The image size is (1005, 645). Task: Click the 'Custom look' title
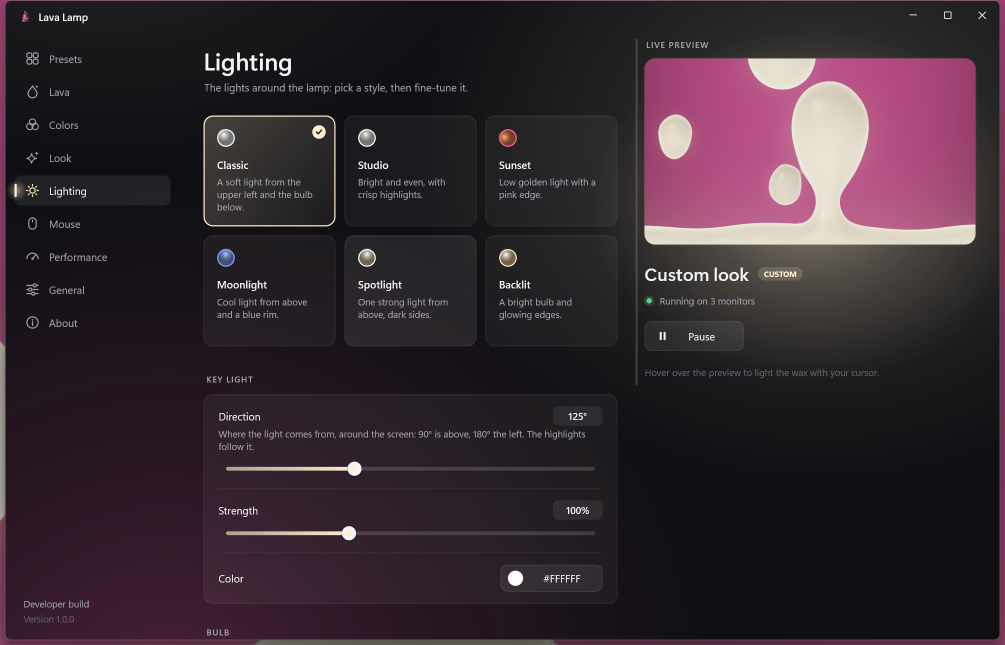click(x=696, y=274)
